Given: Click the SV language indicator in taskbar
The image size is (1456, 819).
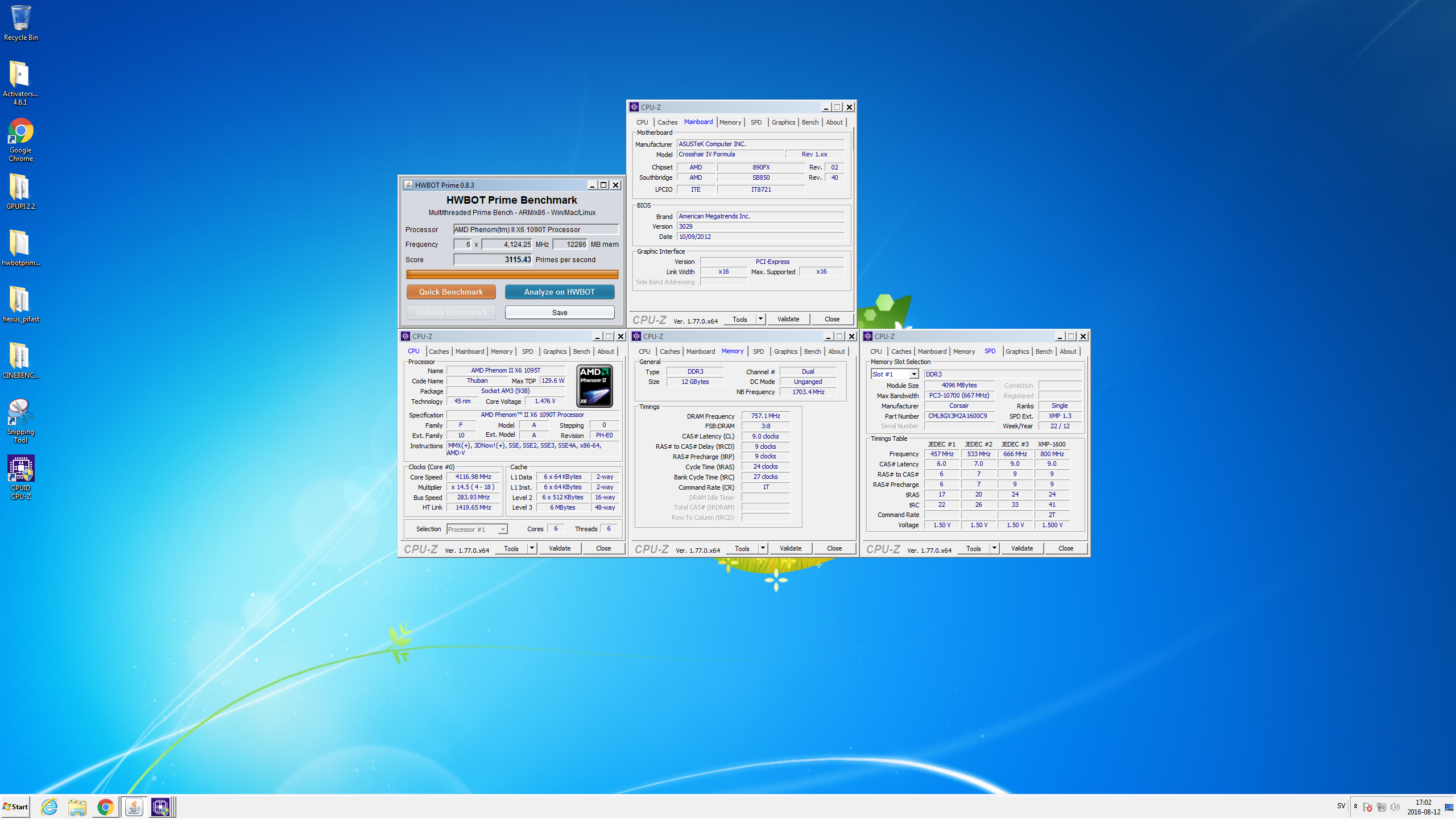Looking at the screenshot, I should click(x=1341, y=806).
